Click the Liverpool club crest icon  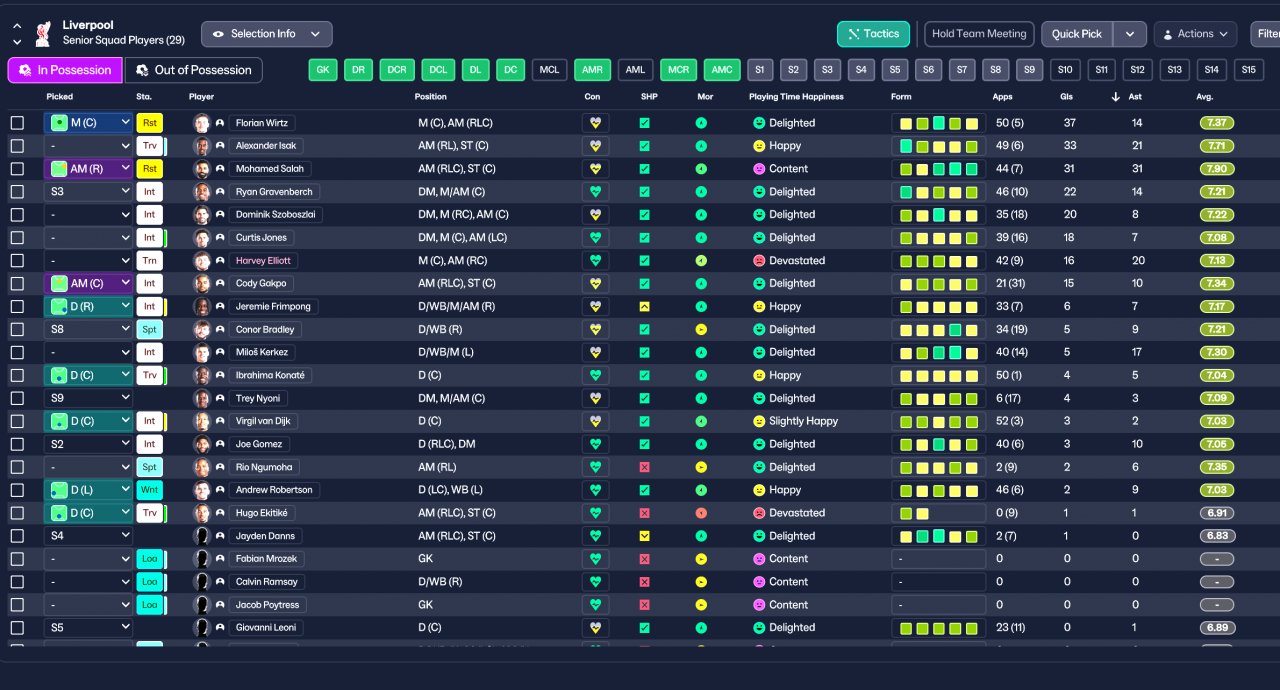(42, 34)
